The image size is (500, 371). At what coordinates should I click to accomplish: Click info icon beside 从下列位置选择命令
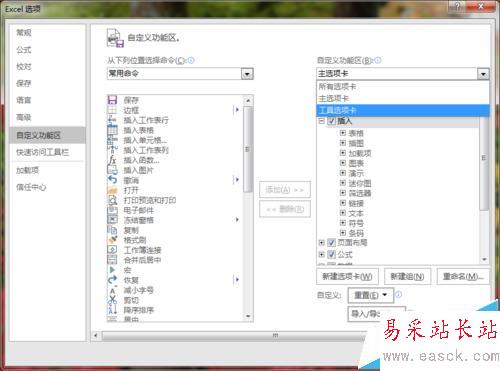point(191,60)
